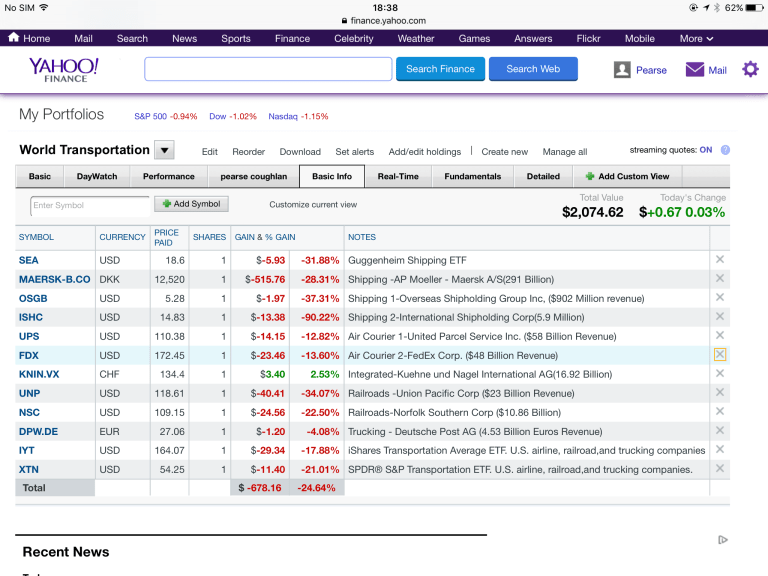The image size is (768, 576).
Task: Open Finance in the top navigation
Action: 292,38
